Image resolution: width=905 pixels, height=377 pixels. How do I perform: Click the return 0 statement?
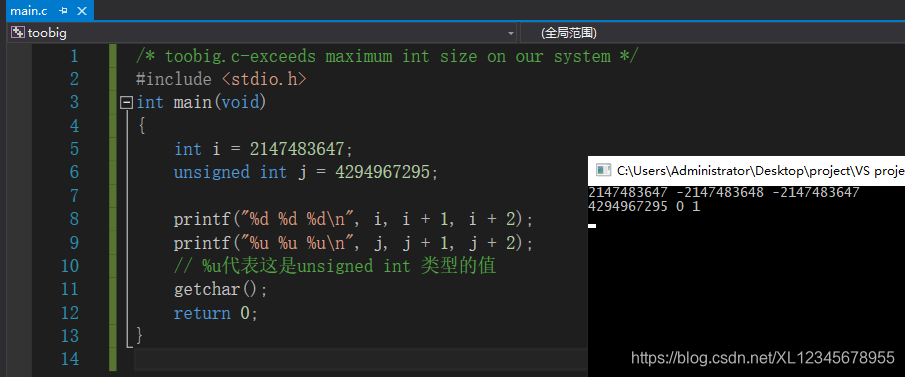pos(216,313)
